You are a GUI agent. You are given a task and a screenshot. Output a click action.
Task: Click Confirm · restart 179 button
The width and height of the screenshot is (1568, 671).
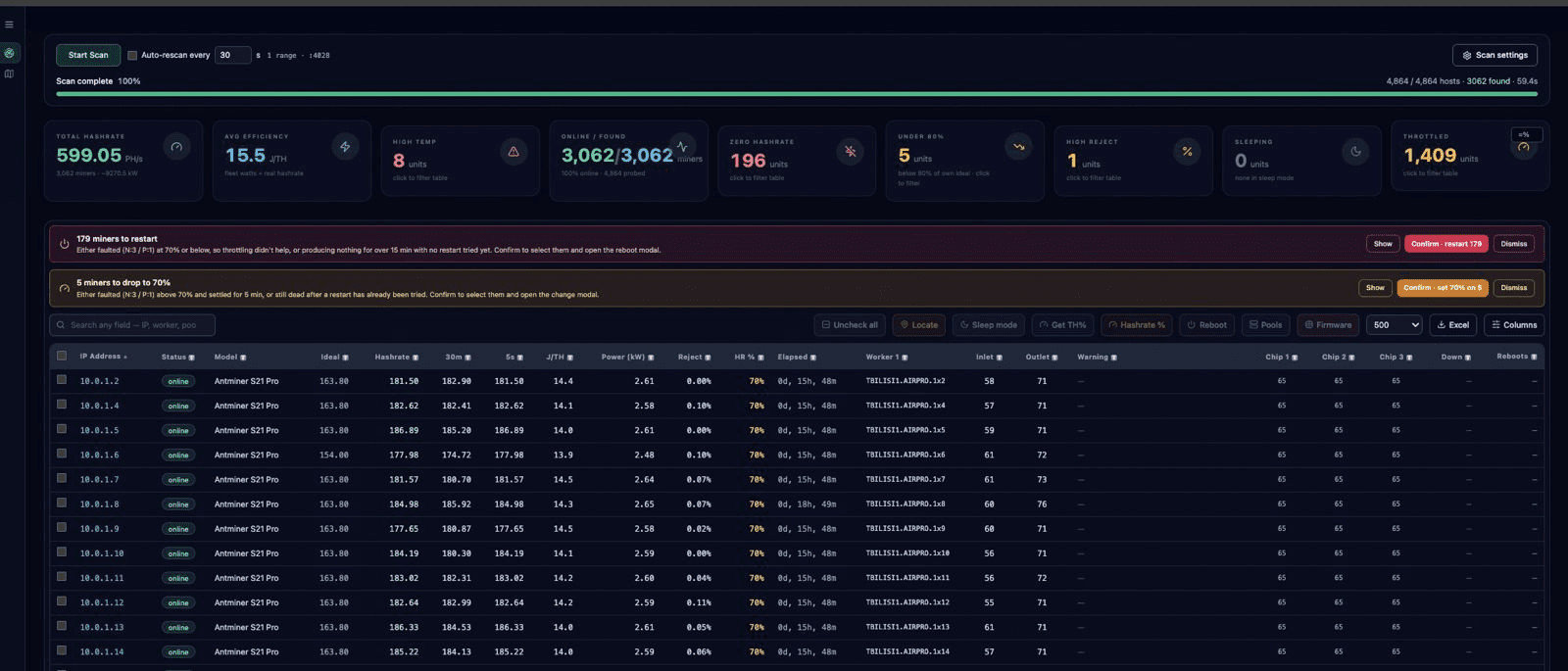coord(1445,244)
